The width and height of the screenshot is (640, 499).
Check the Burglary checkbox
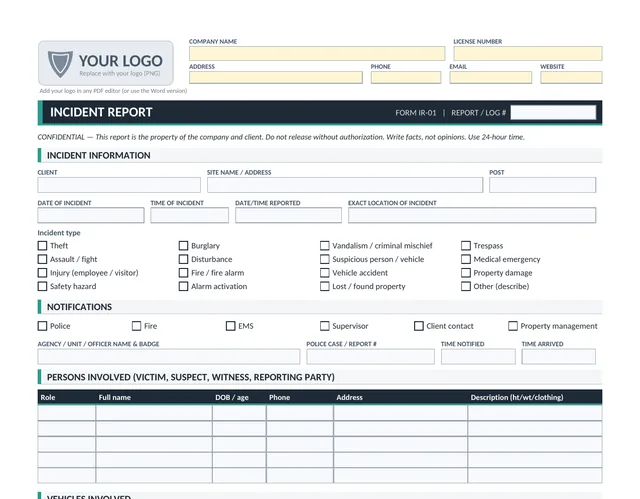[x=184, y=246]
